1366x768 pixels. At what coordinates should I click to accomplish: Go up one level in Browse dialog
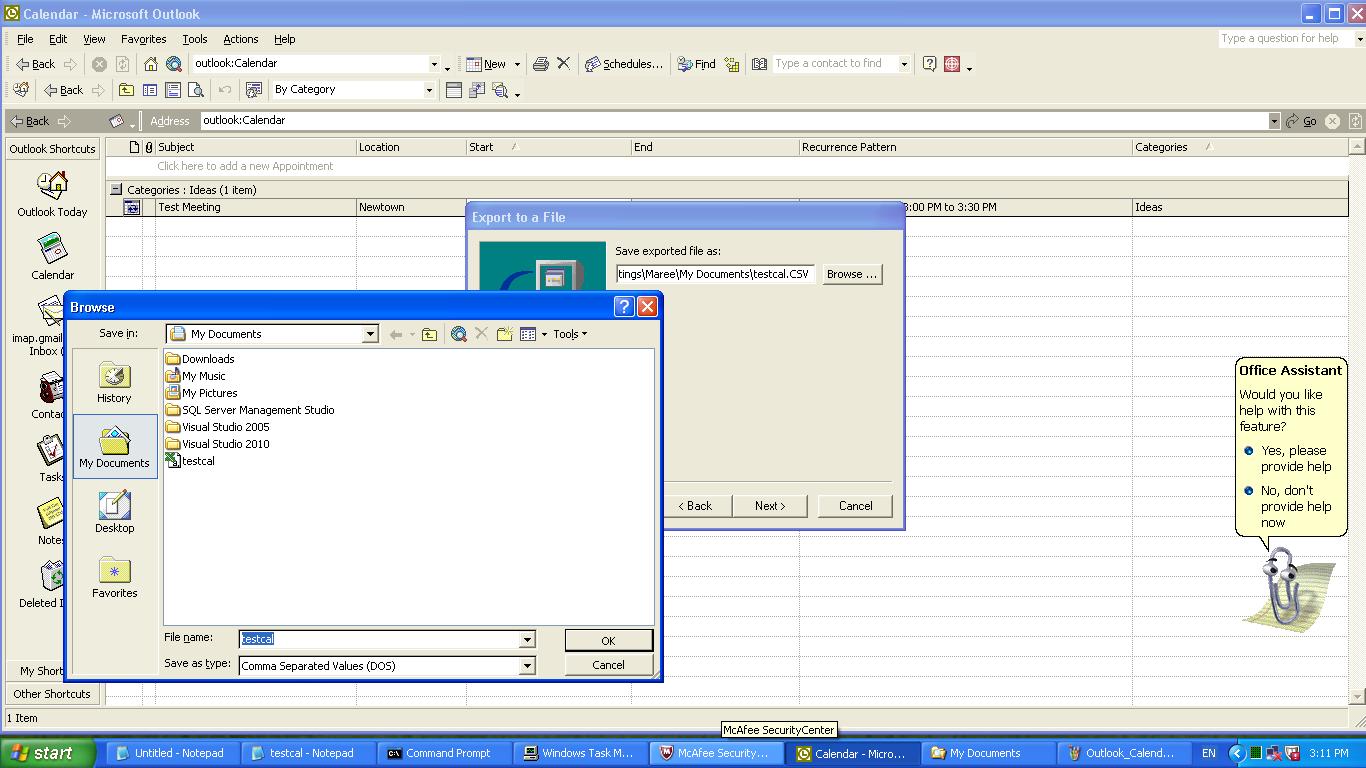pos(429,334)
